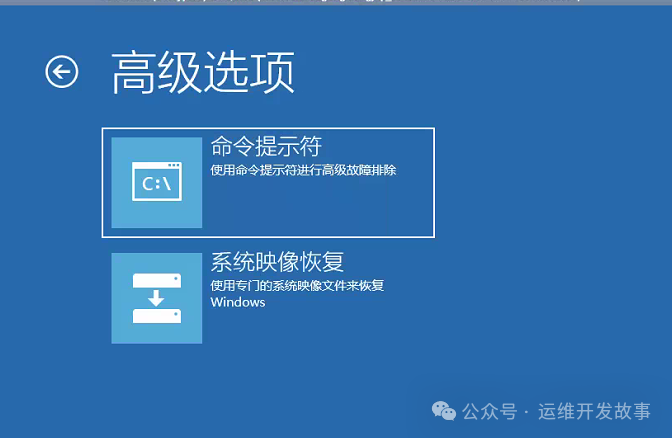The width and height of the screenshot is (672, 438).
Task: Click the 高级选项 page heading
Action: [203, 73]
